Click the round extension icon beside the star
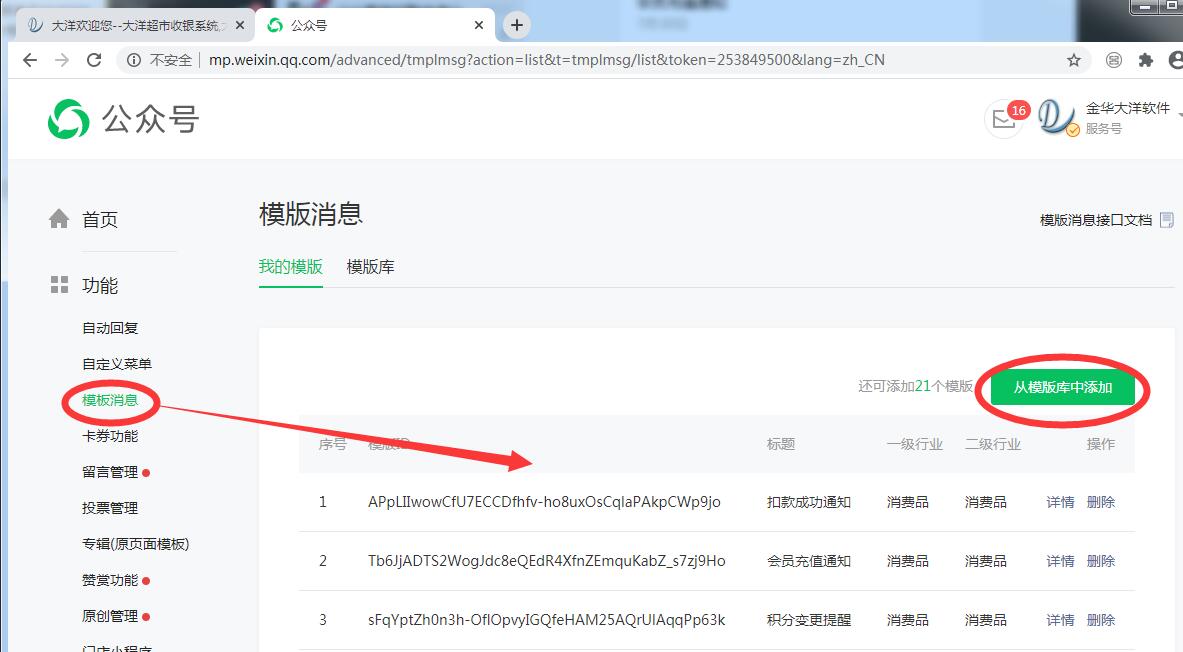 (1114, 60)
